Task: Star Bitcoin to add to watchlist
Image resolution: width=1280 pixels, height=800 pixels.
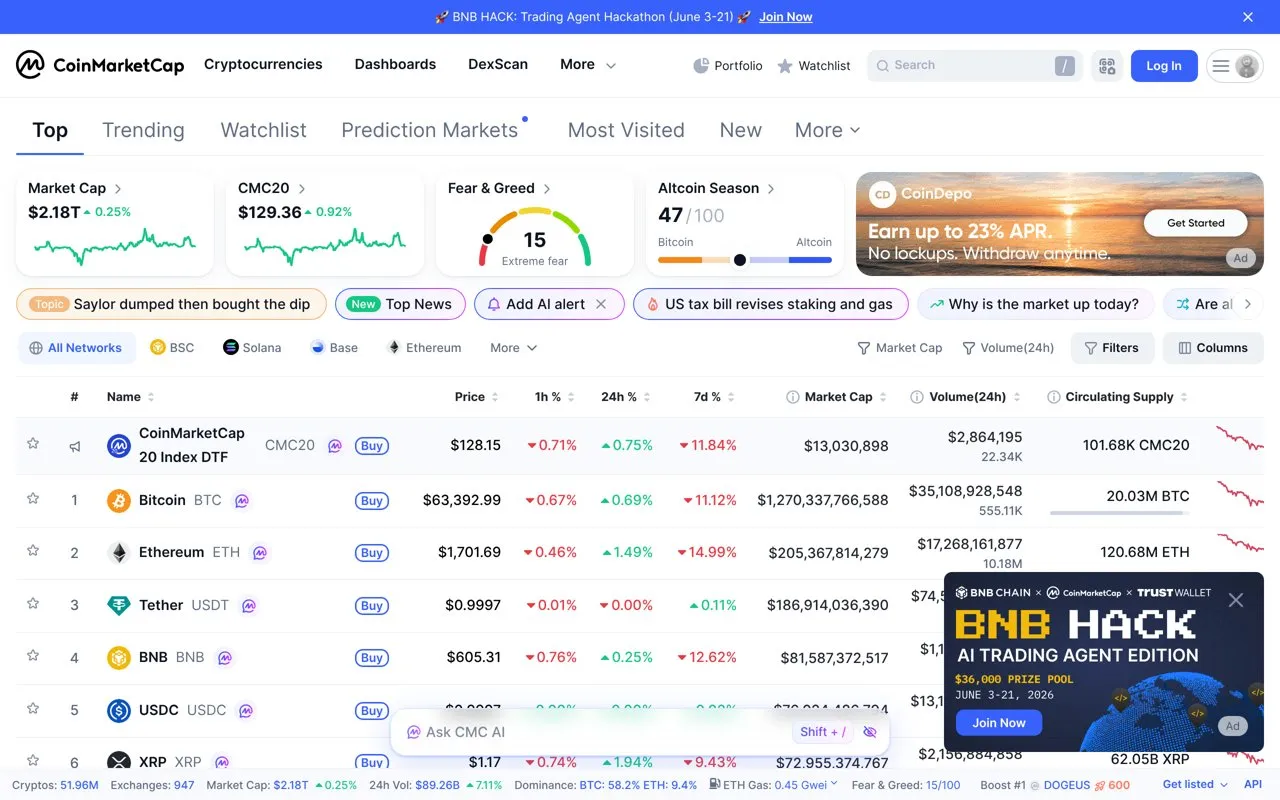Action: 33,498
